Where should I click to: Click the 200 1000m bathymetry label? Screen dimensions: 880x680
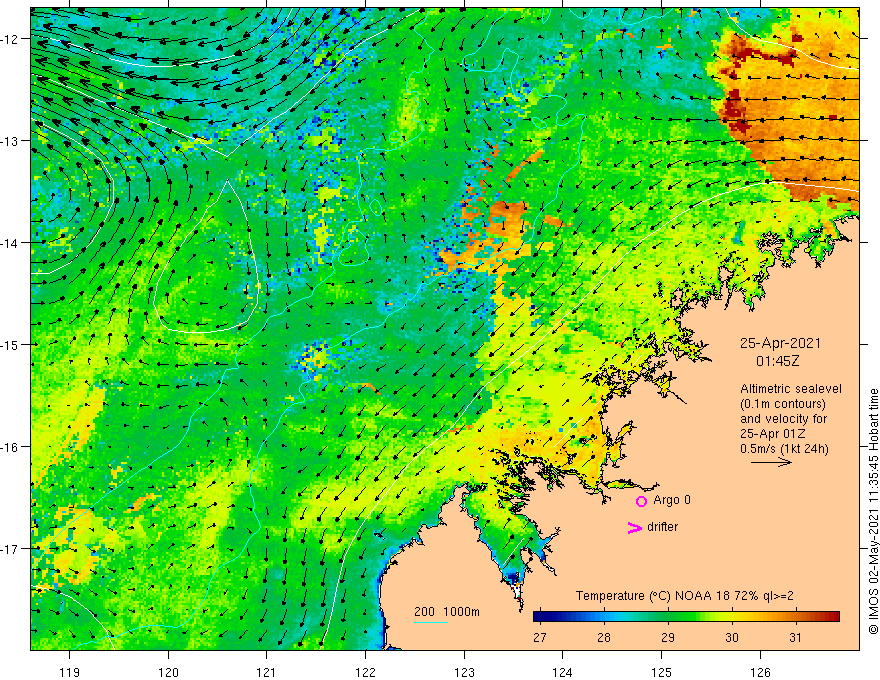(x=447, y=612)
